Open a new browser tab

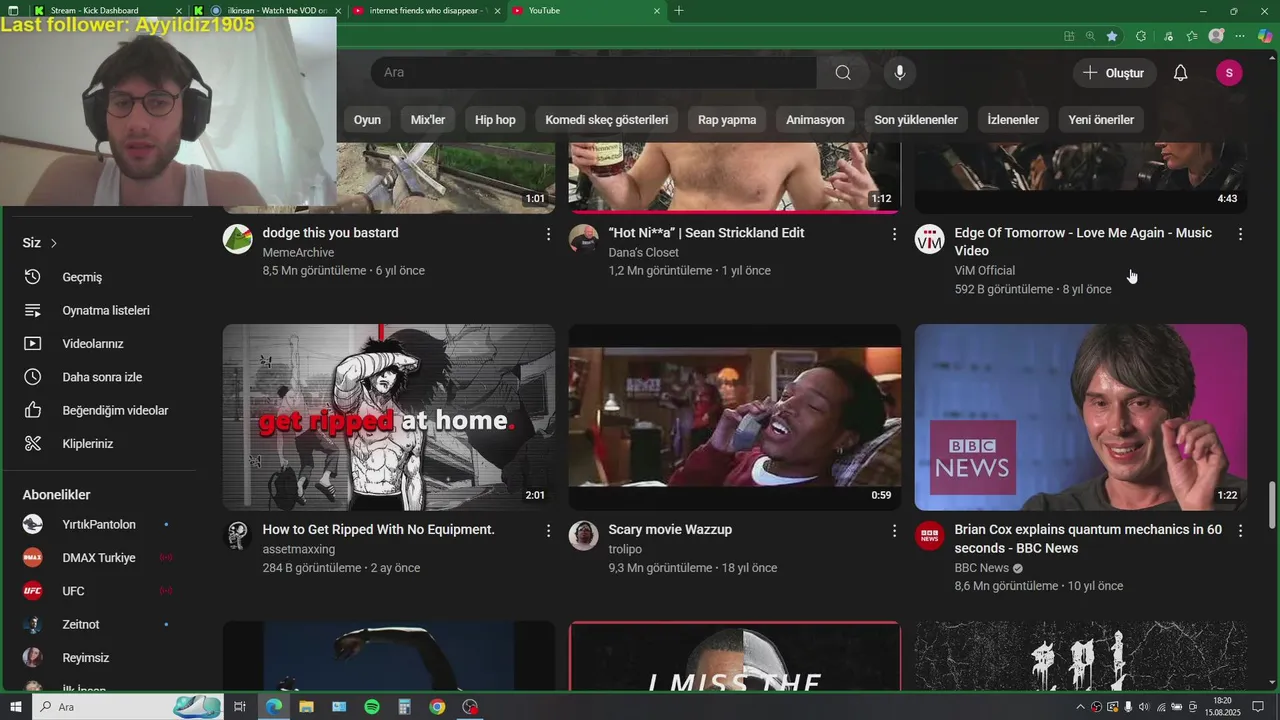679,10
